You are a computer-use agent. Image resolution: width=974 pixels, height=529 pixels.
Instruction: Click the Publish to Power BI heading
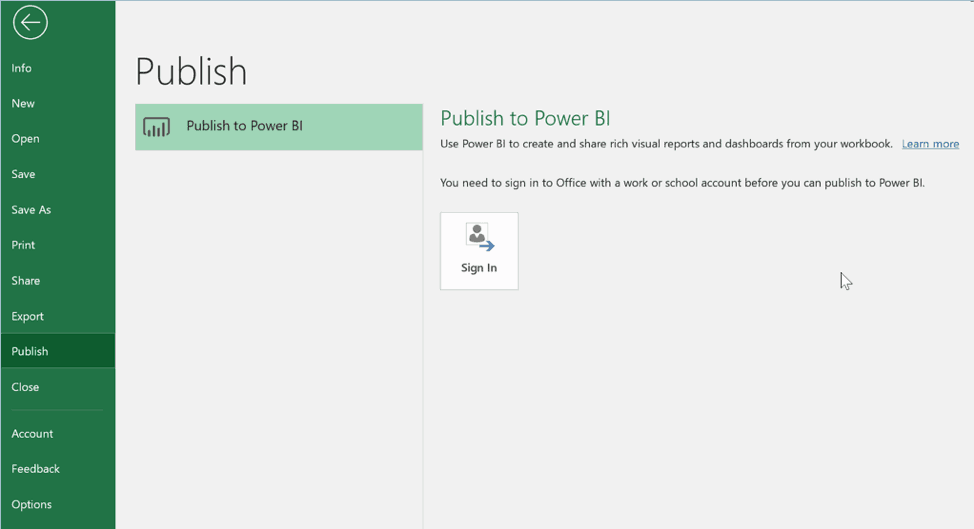(x=525, y=118)
